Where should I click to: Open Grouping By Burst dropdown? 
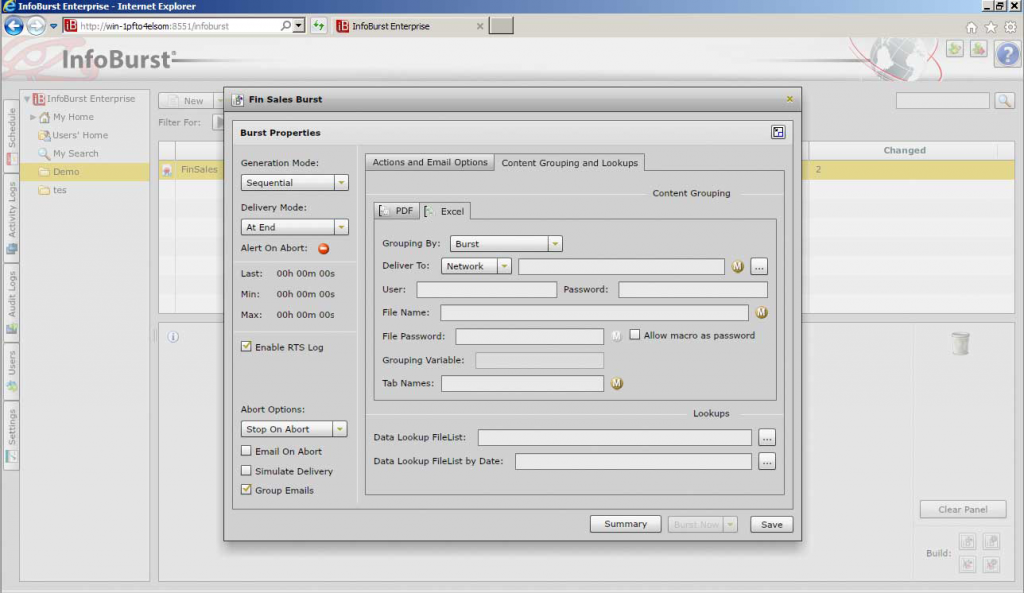(554, 244)
